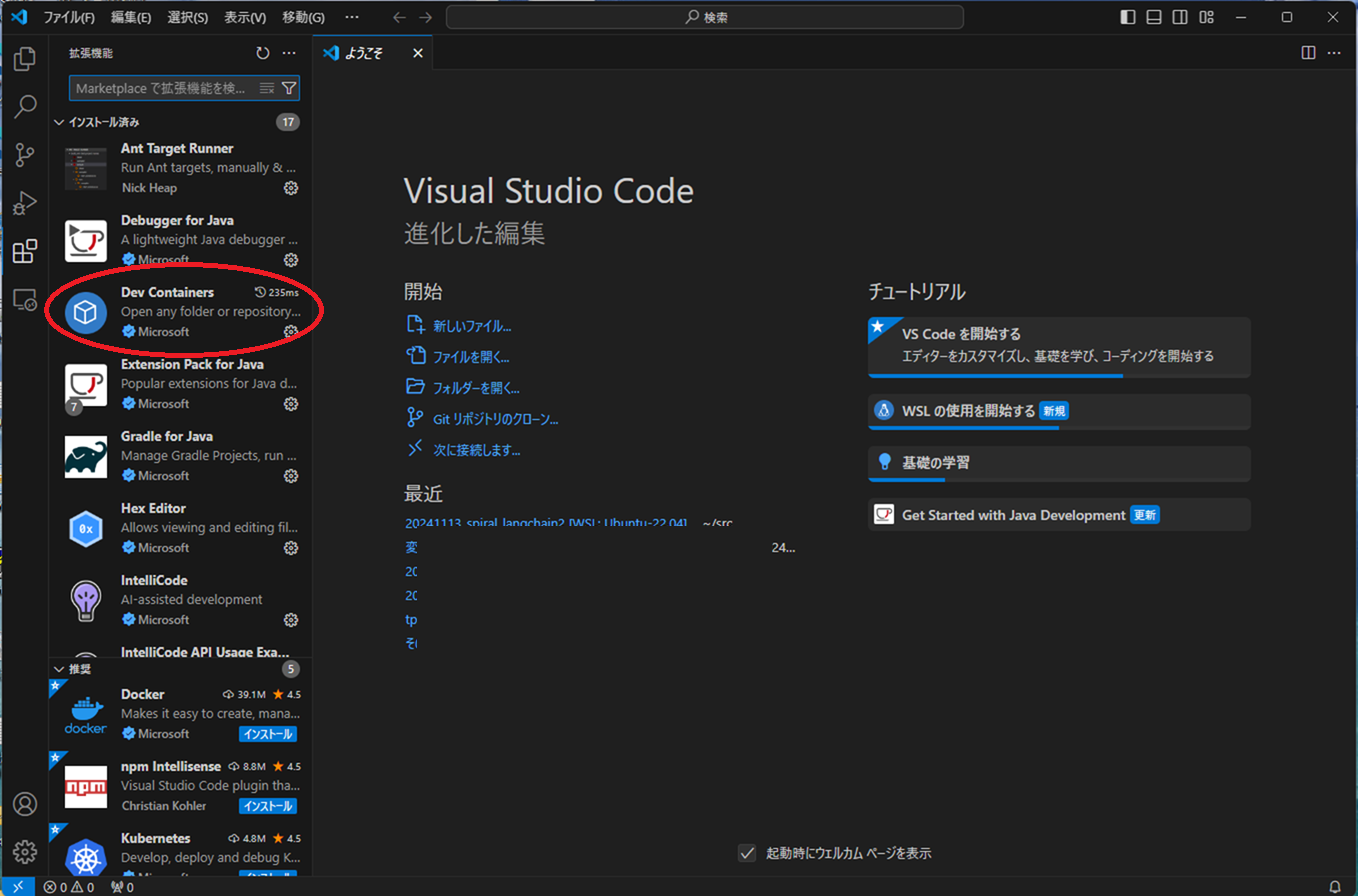Open the Explorer view in activity bar
Image resolution: width=1358 pixels, height=896 pixels.
click(25, 58)
